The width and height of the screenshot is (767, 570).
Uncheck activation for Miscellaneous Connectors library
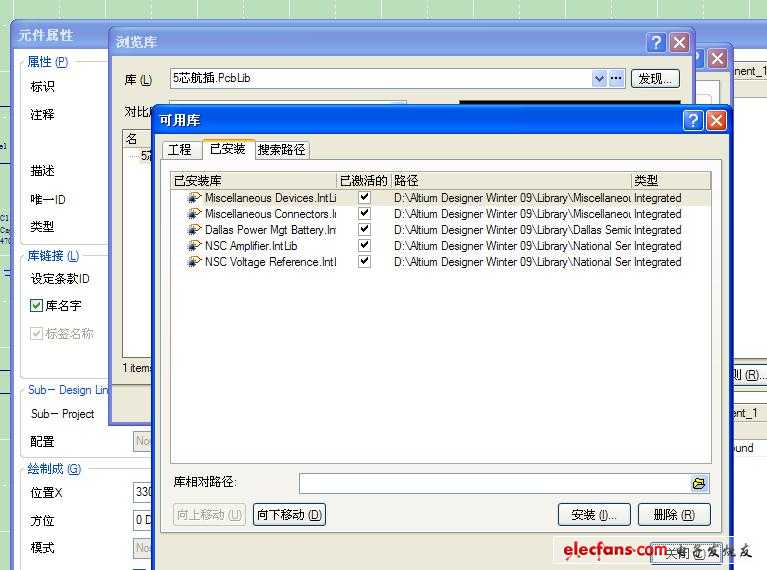(364, 213)
